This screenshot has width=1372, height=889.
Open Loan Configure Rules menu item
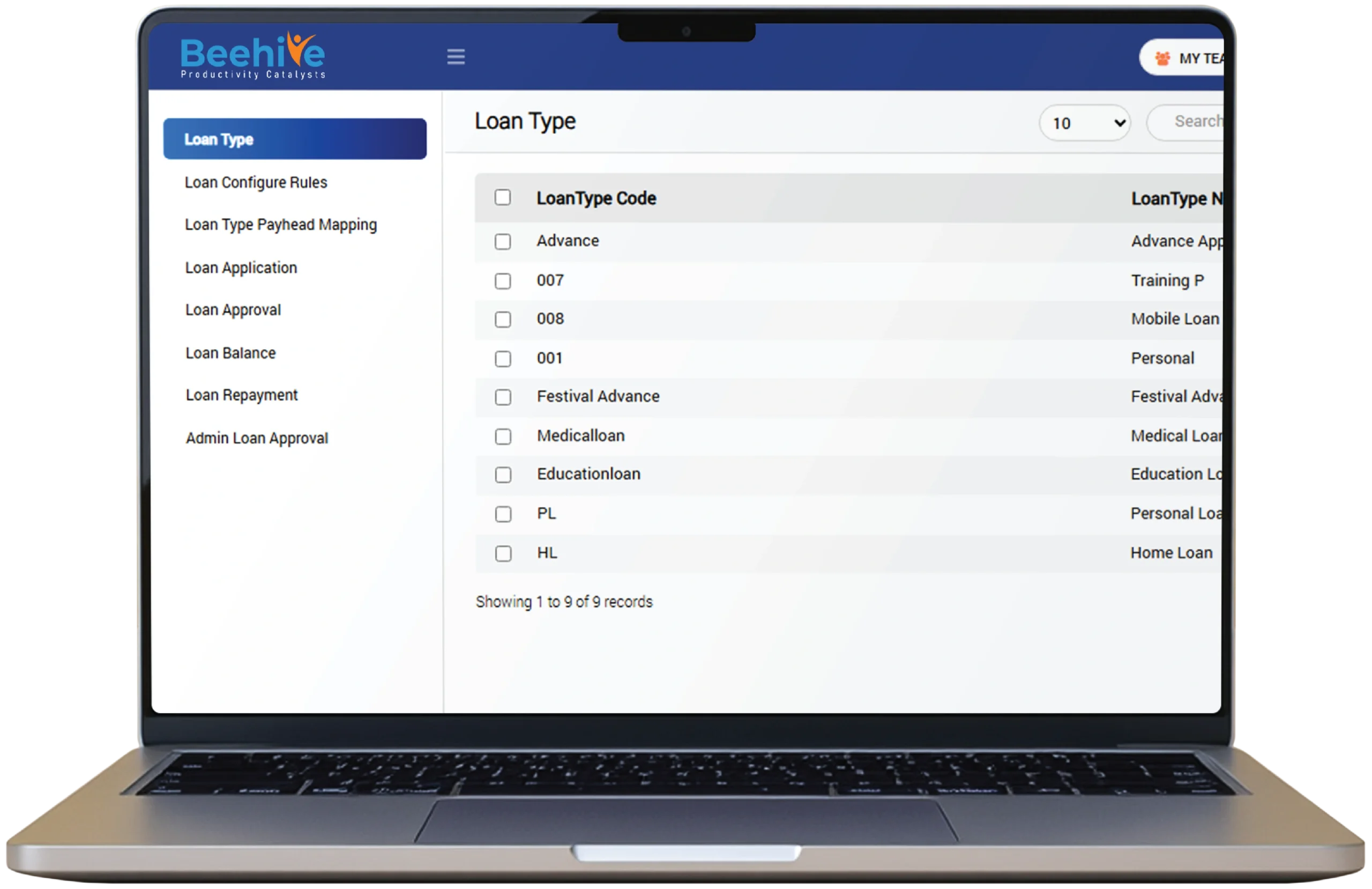click(256, 182)
